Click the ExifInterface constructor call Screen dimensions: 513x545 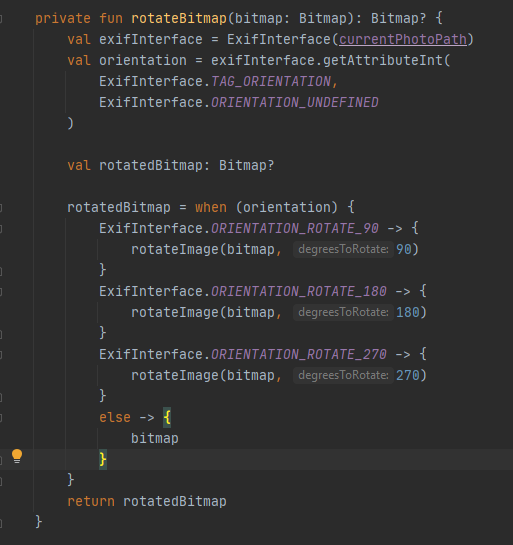tap(279, 40)
